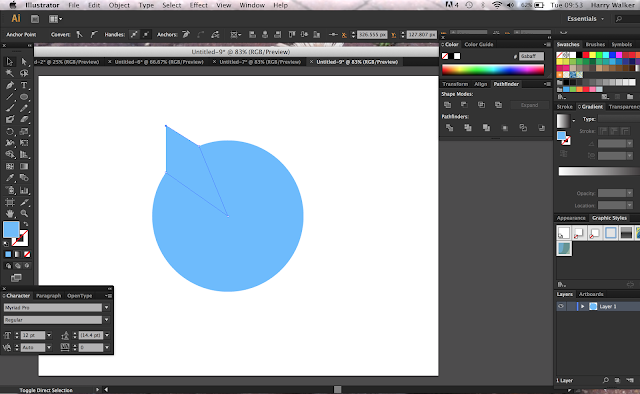The width and height of the screenshot is (640, 394).
Task: Open Arrange Documents dropdown
Action: [55, 19]
